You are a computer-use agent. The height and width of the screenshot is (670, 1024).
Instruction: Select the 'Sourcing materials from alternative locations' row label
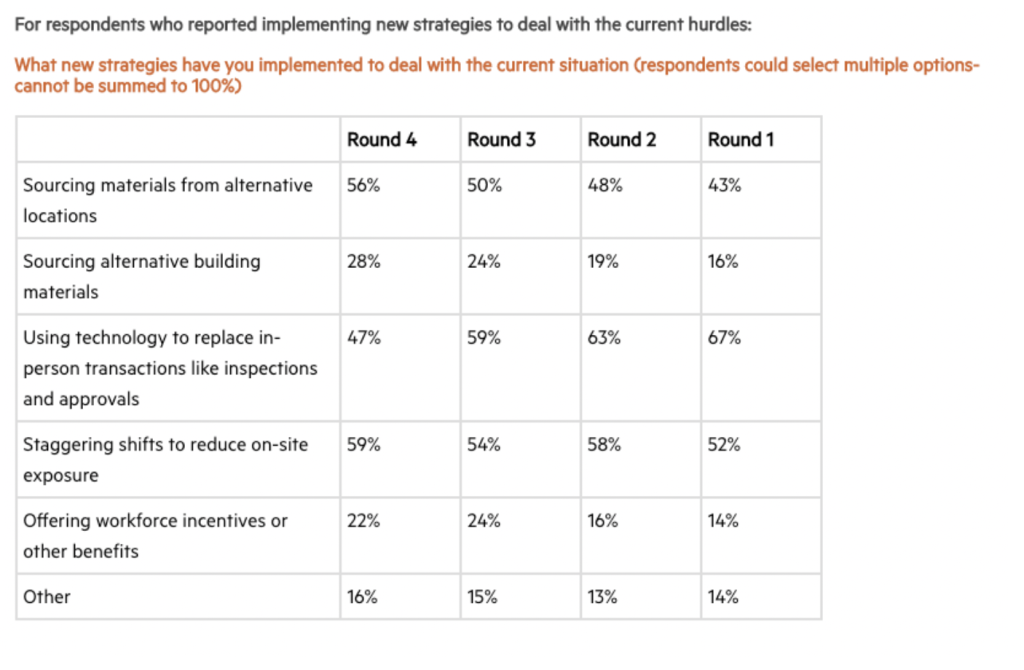coord(168,200)
